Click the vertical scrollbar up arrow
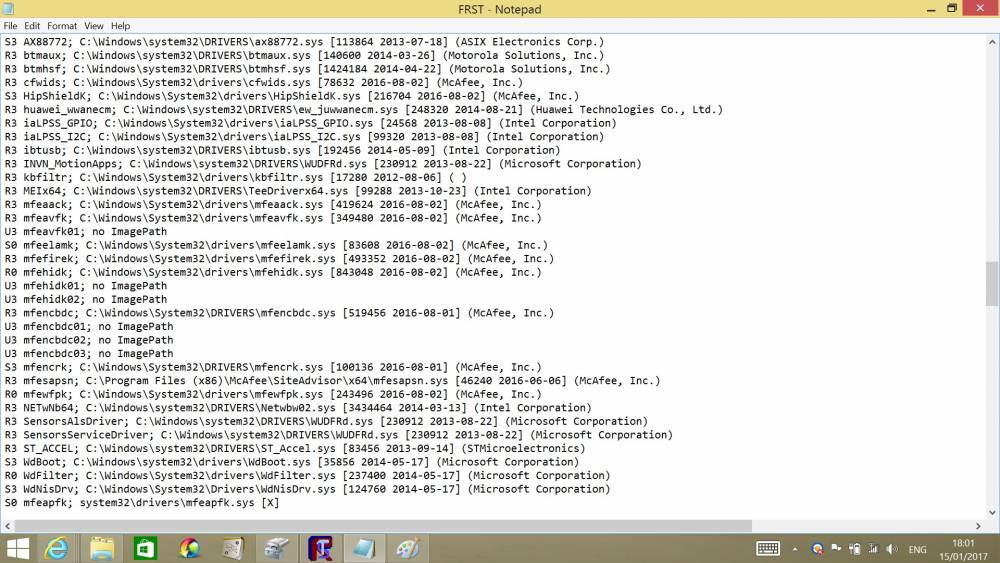The height and width of the screenshot is (563, 1000). click(992, 42)
